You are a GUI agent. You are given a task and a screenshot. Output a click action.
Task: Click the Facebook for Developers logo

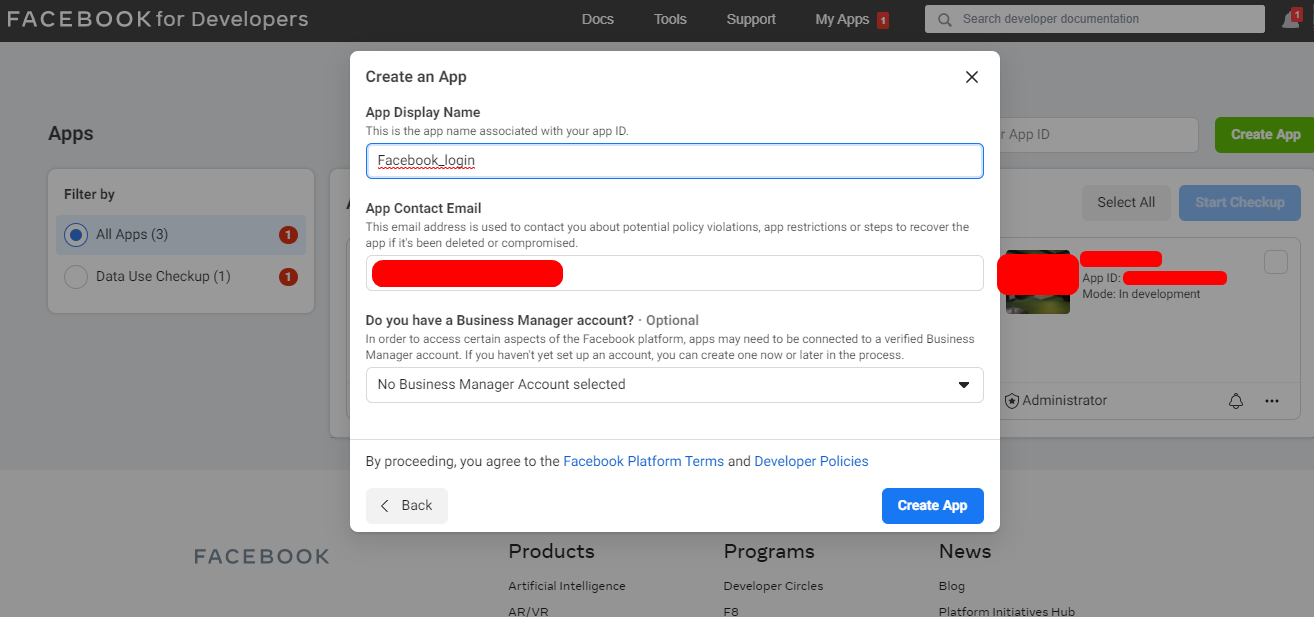pos(155,18)
